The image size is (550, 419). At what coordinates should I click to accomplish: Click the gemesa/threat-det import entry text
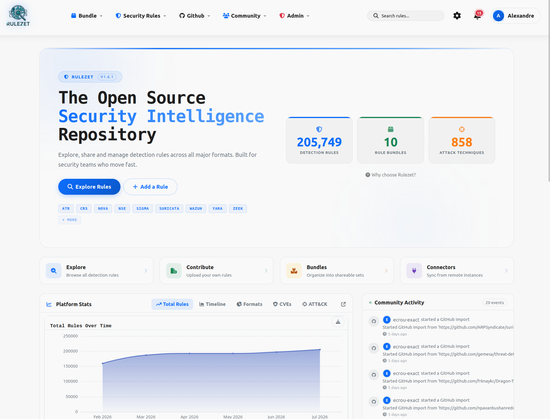448,354
